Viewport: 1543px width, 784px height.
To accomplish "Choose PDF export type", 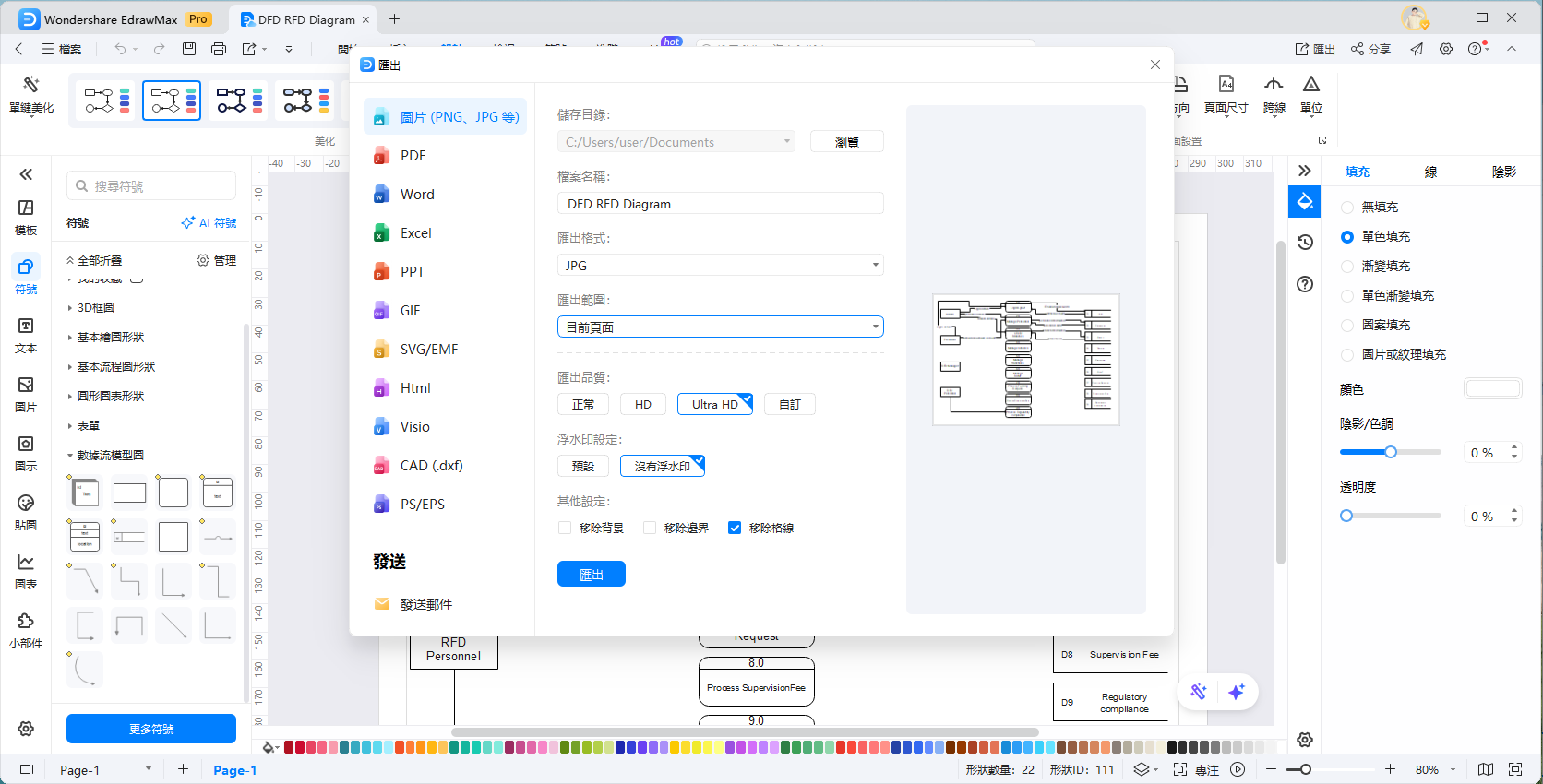I will point(446,156).
